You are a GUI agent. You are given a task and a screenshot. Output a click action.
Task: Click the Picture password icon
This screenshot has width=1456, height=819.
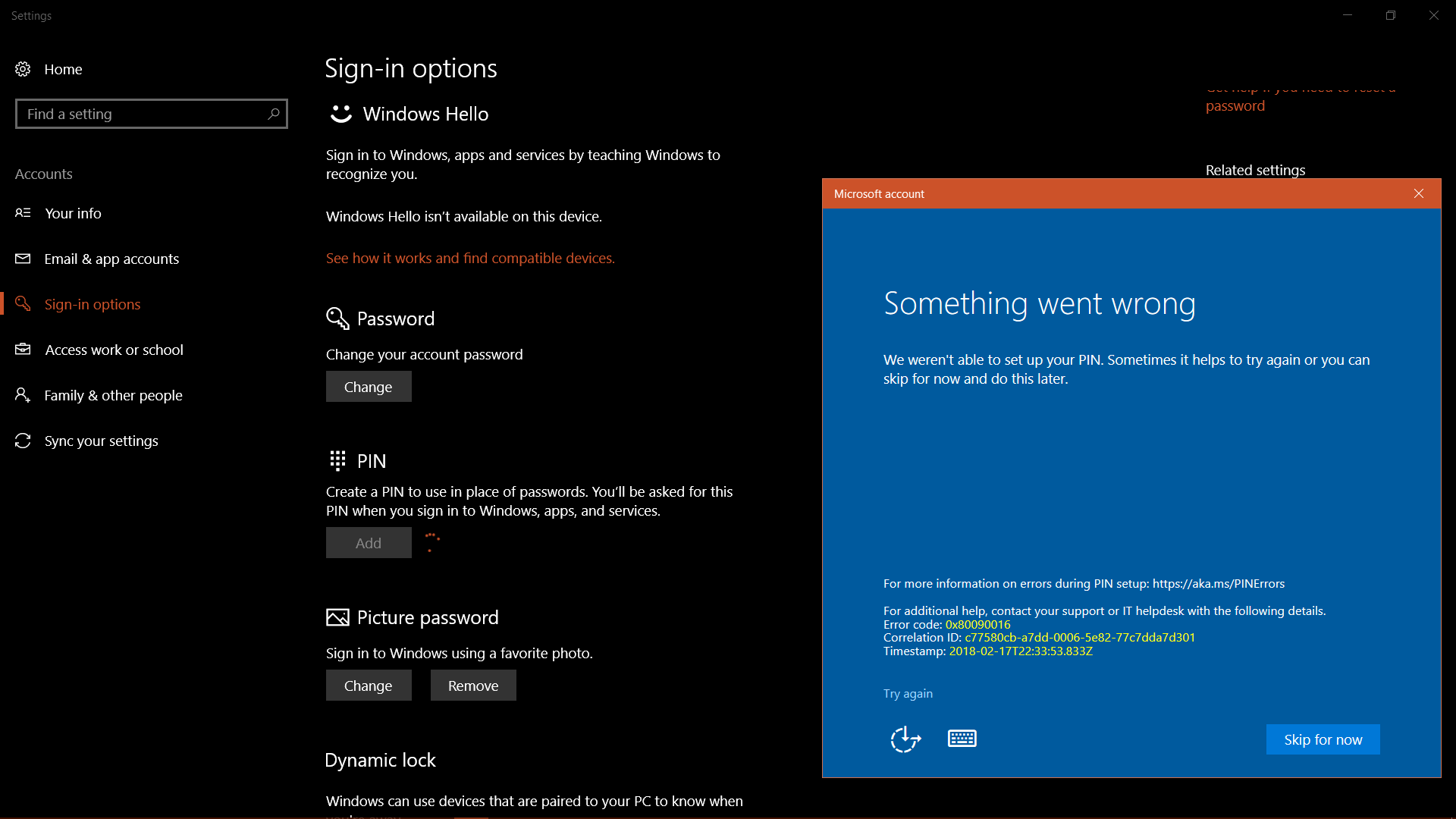(x=338, y=617)
